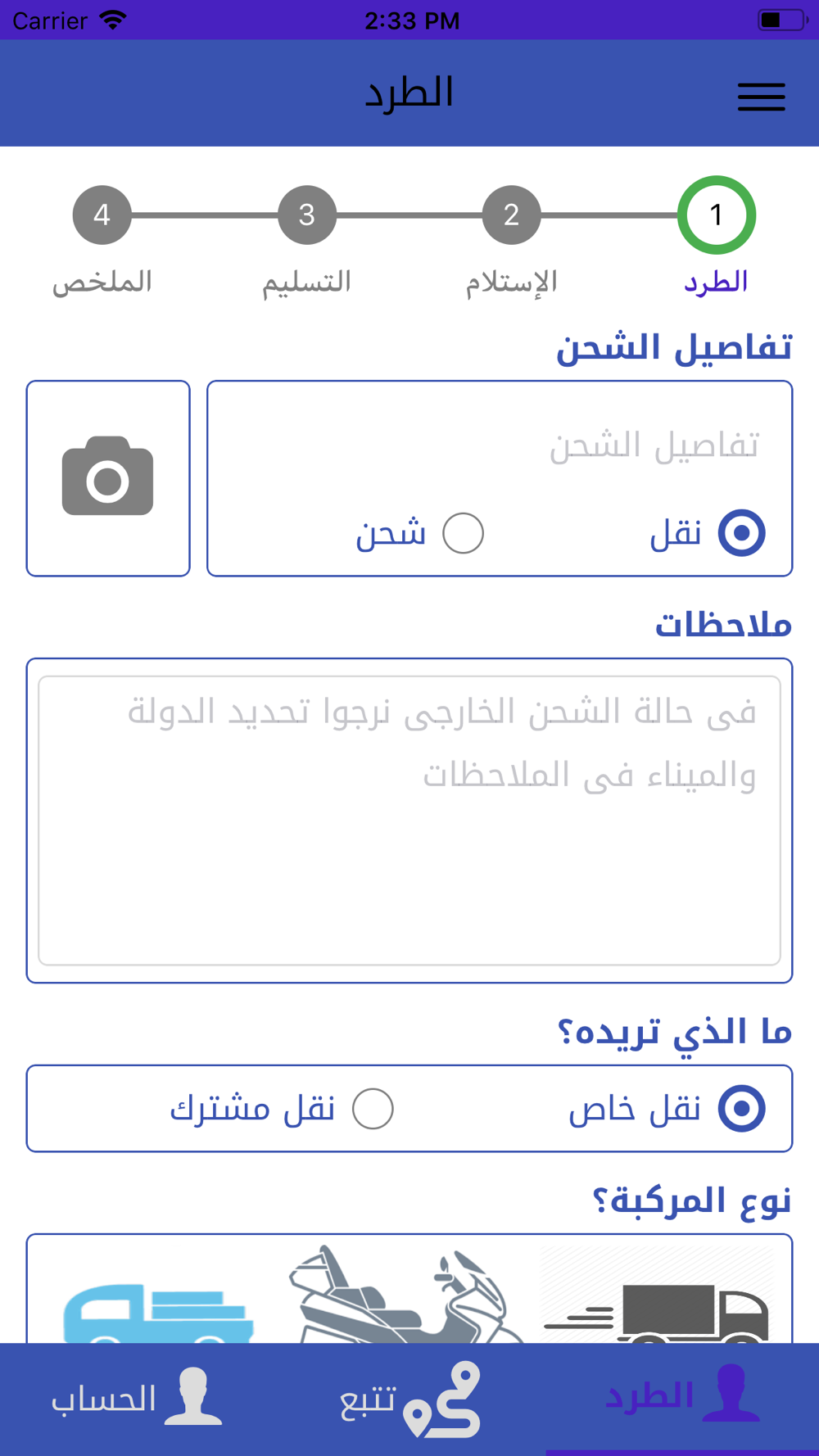The image size is (819, 1456).
Task: Tap the الطرد tab person icon
Action: point(731,1393)
